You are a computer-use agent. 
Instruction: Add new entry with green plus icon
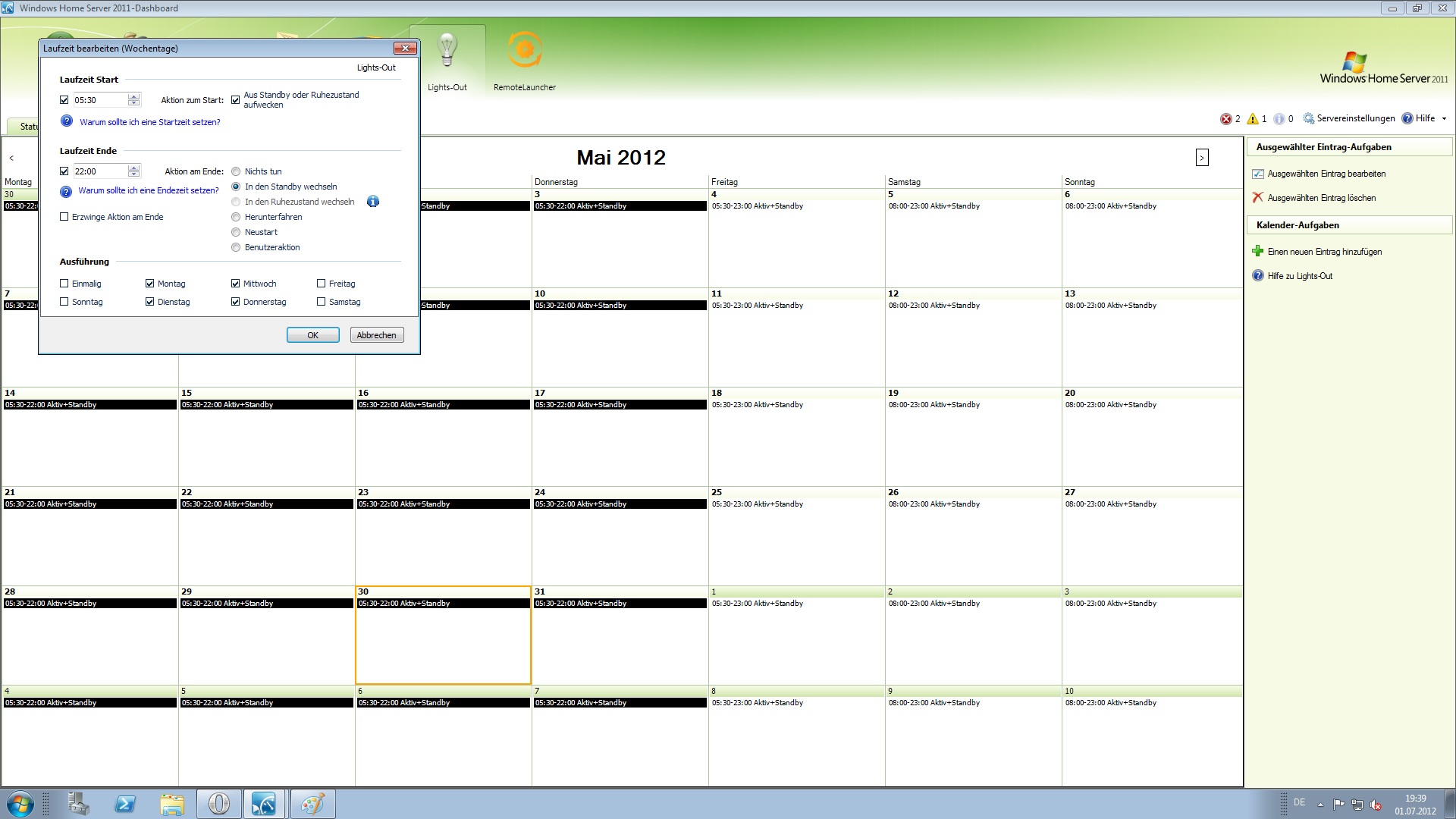point(1258,251)
